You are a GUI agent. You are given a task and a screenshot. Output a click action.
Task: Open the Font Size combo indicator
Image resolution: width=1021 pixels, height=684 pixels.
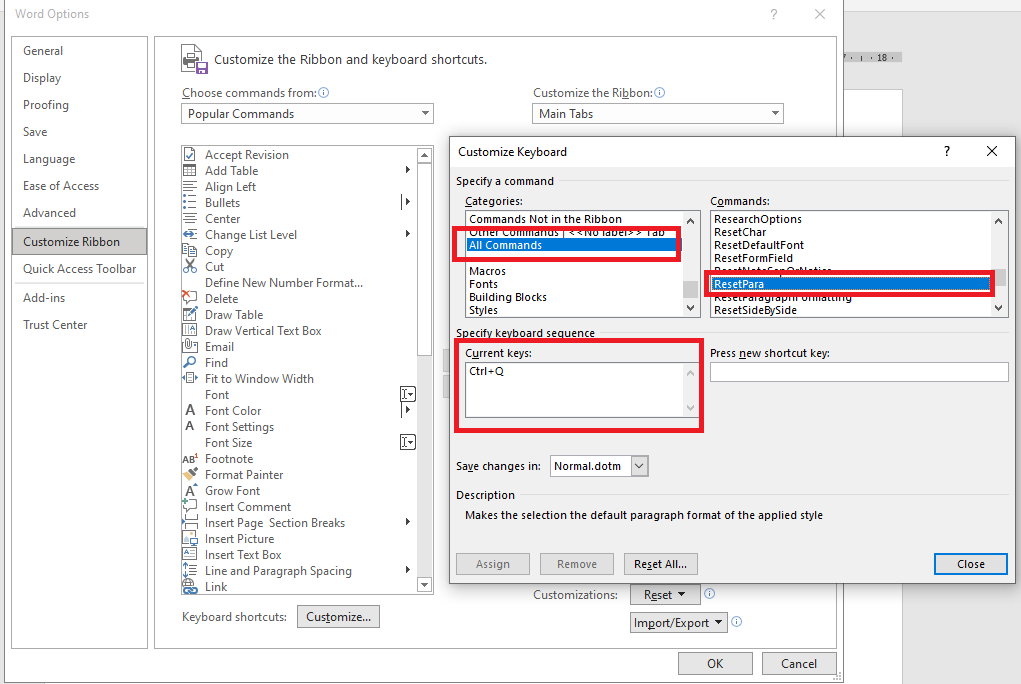408,442
